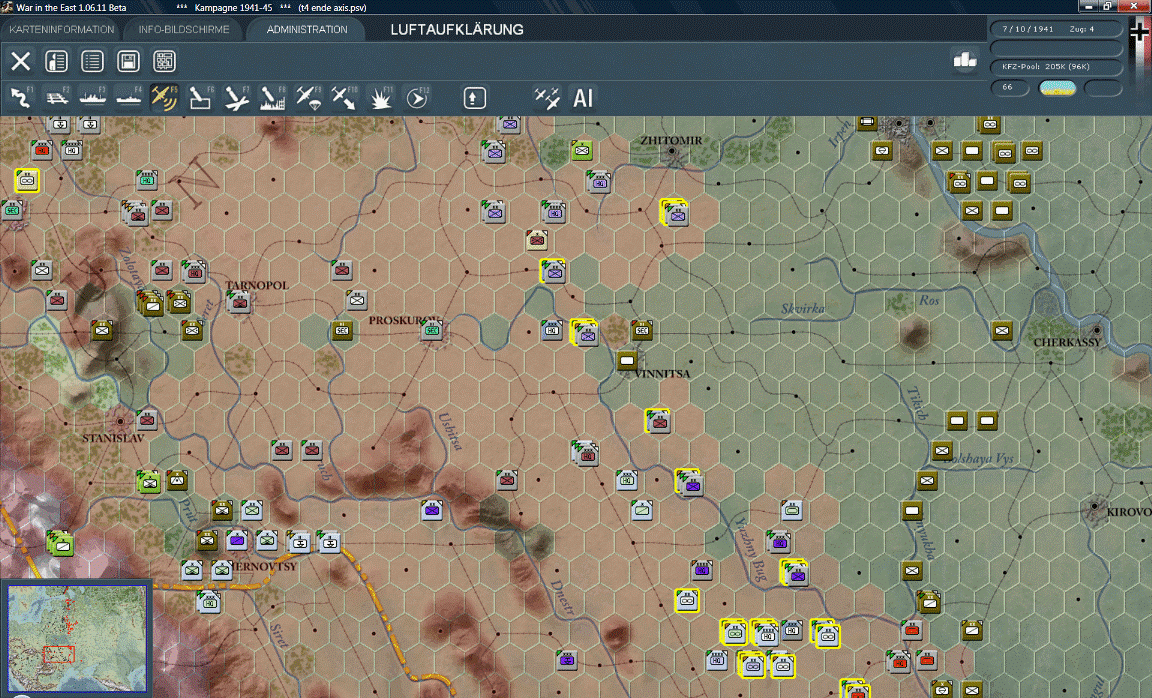Select the F1 move mode icon
Screen dimensions: 1152x698
coord(21,98)
